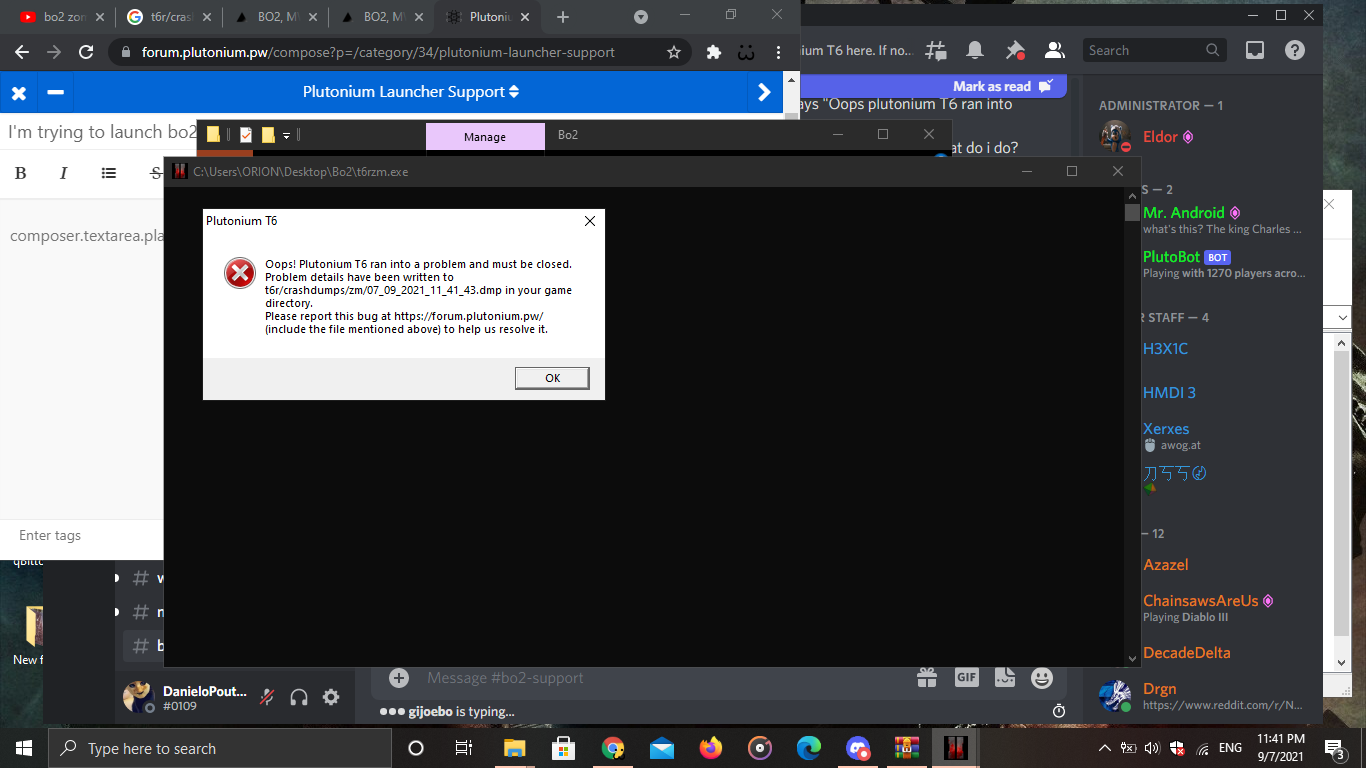The image size is (1366, 768).
Task: Click the forum.plutonium.pw address bar
Action: tap(378, 52)
